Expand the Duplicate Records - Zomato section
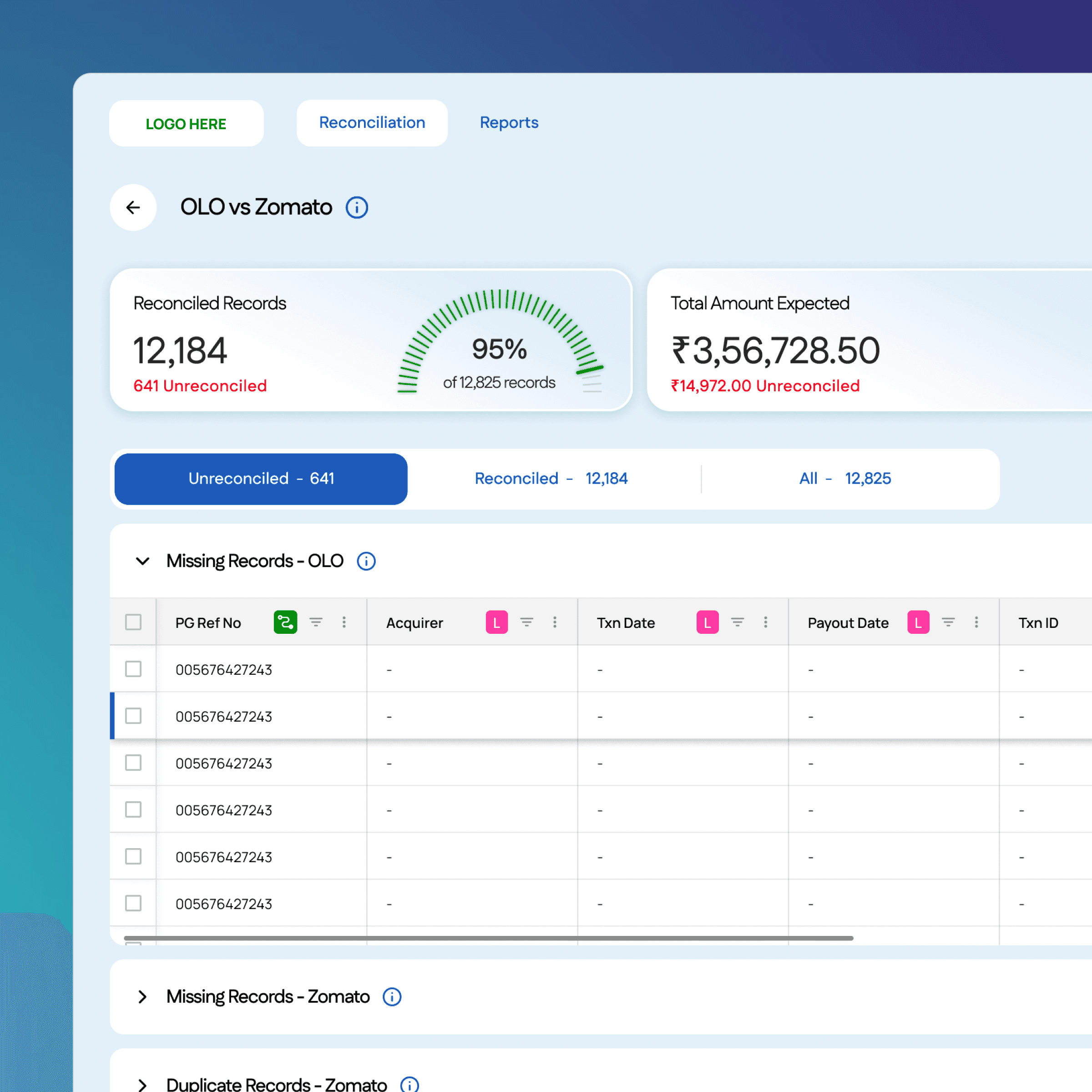The image size is (1092, 1092). coord(142,1085)
